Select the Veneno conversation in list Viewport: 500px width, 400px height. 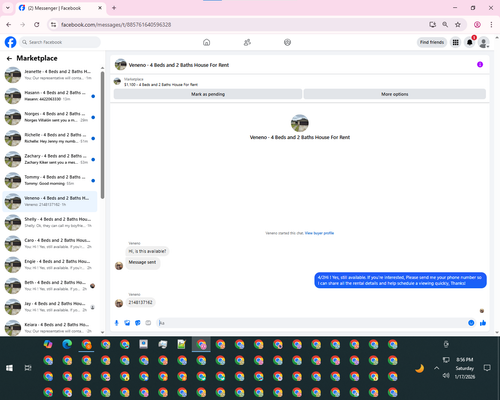click(50, 201)
